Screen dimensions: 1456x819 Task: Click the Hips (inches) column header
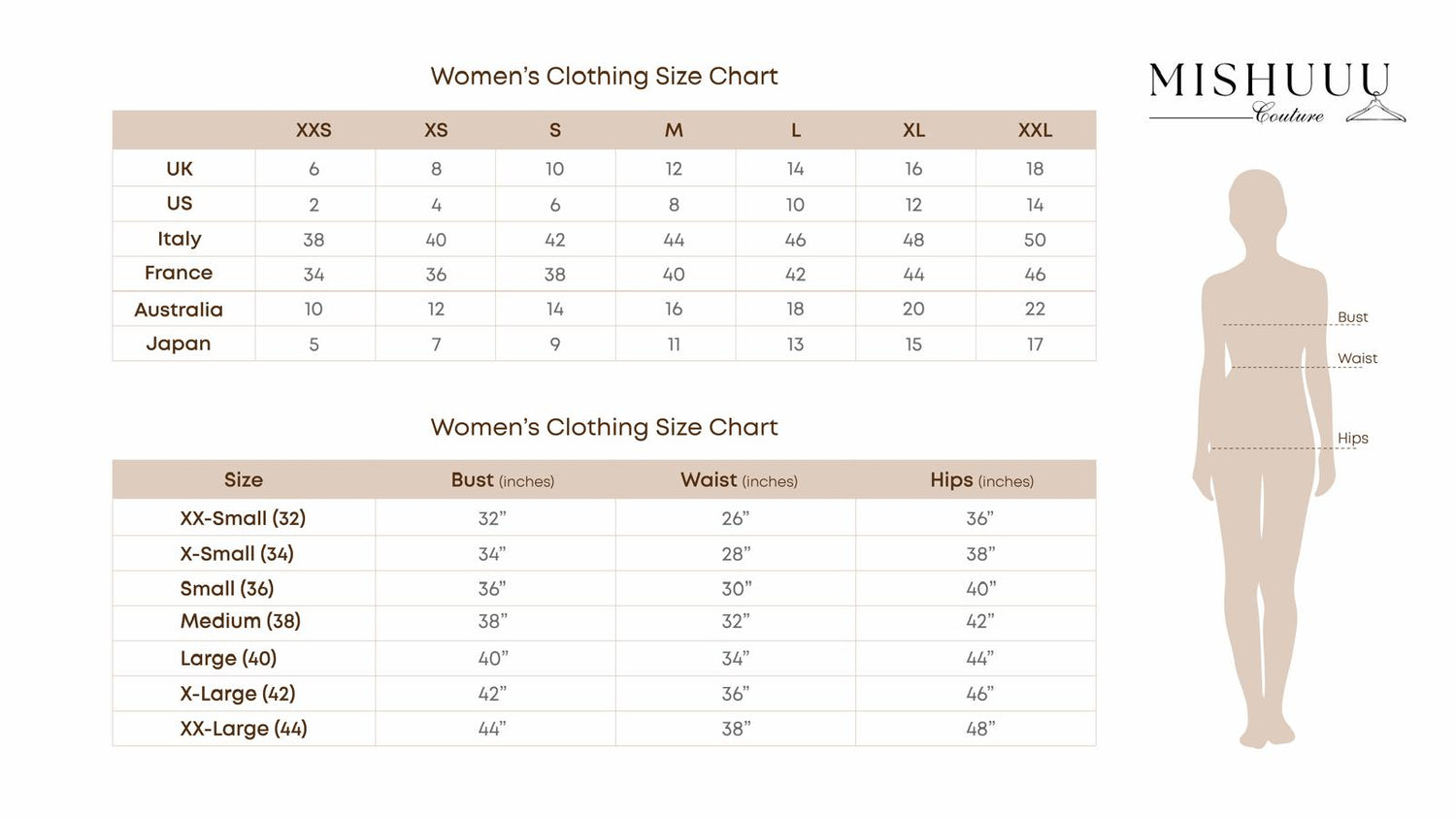(981, 480)
